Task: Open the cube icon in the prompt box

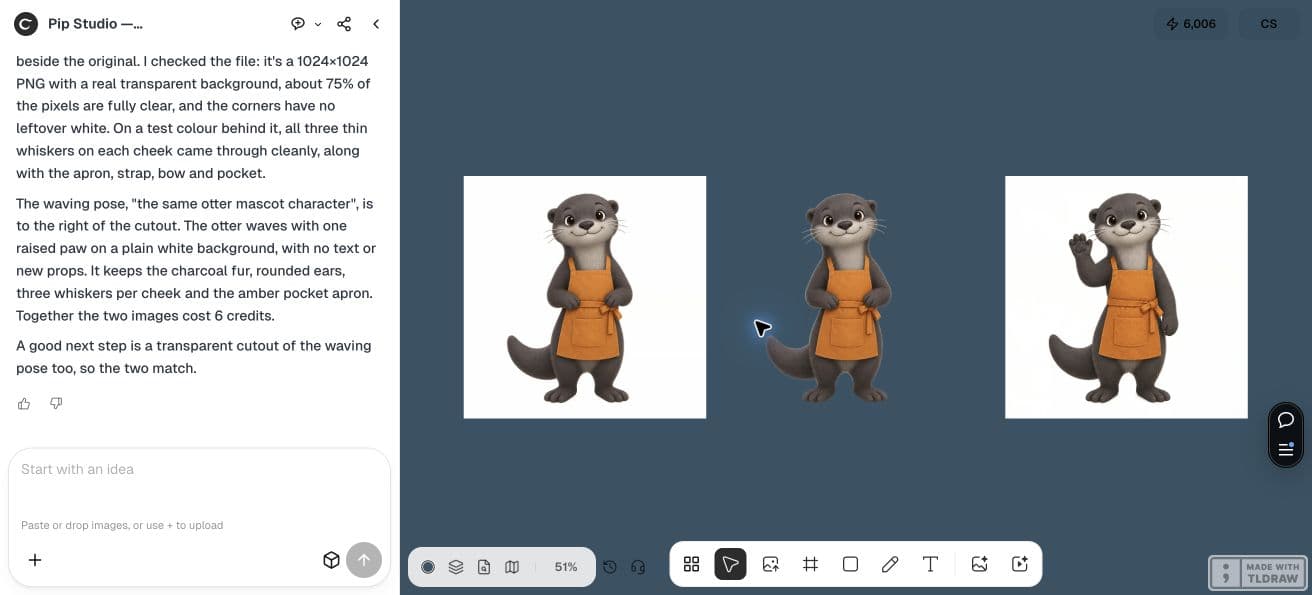Action: pyautogui.click(x=331, y=560)
